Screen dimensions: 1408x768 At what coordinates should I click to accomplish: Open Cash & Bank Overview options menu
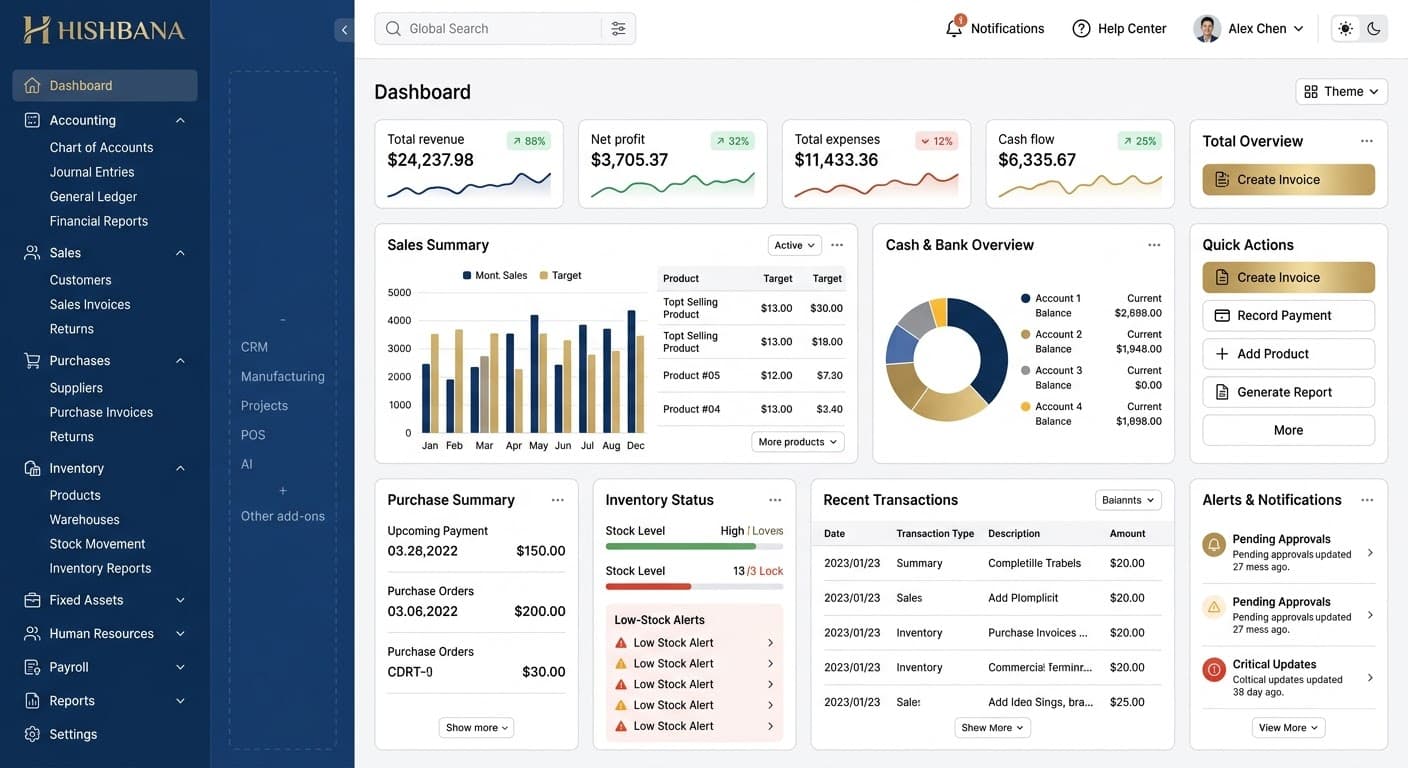pos(1154,245)
